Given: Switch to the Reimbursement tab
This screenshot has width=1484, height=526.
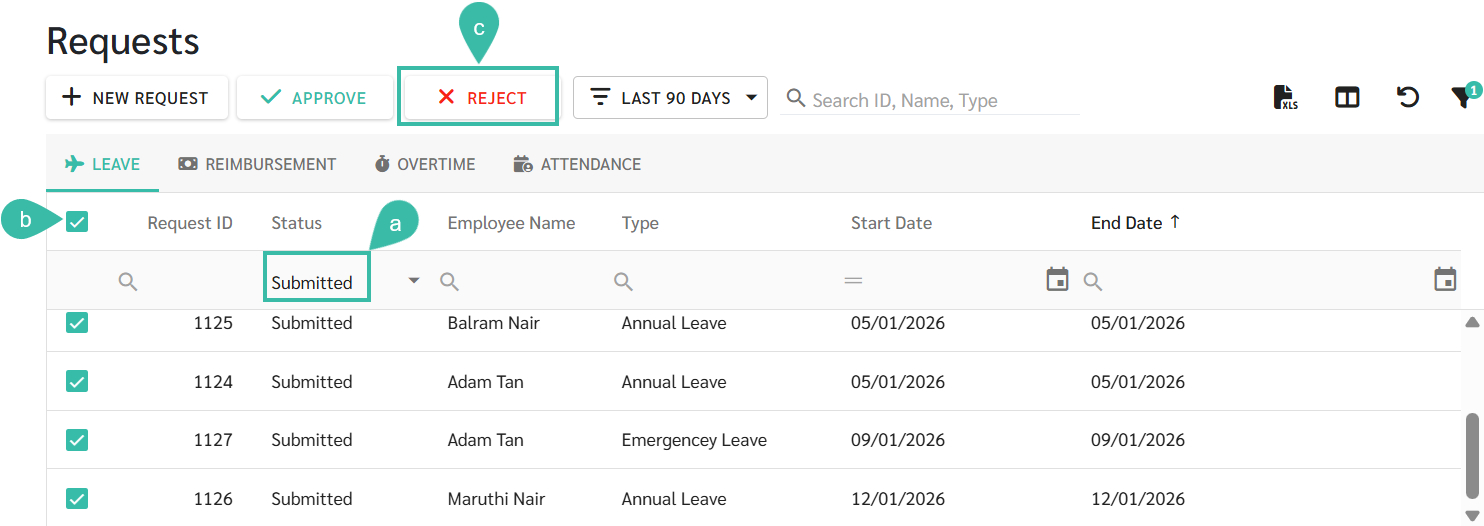Looking at the screenshot, I should click(x=257, y=164).
